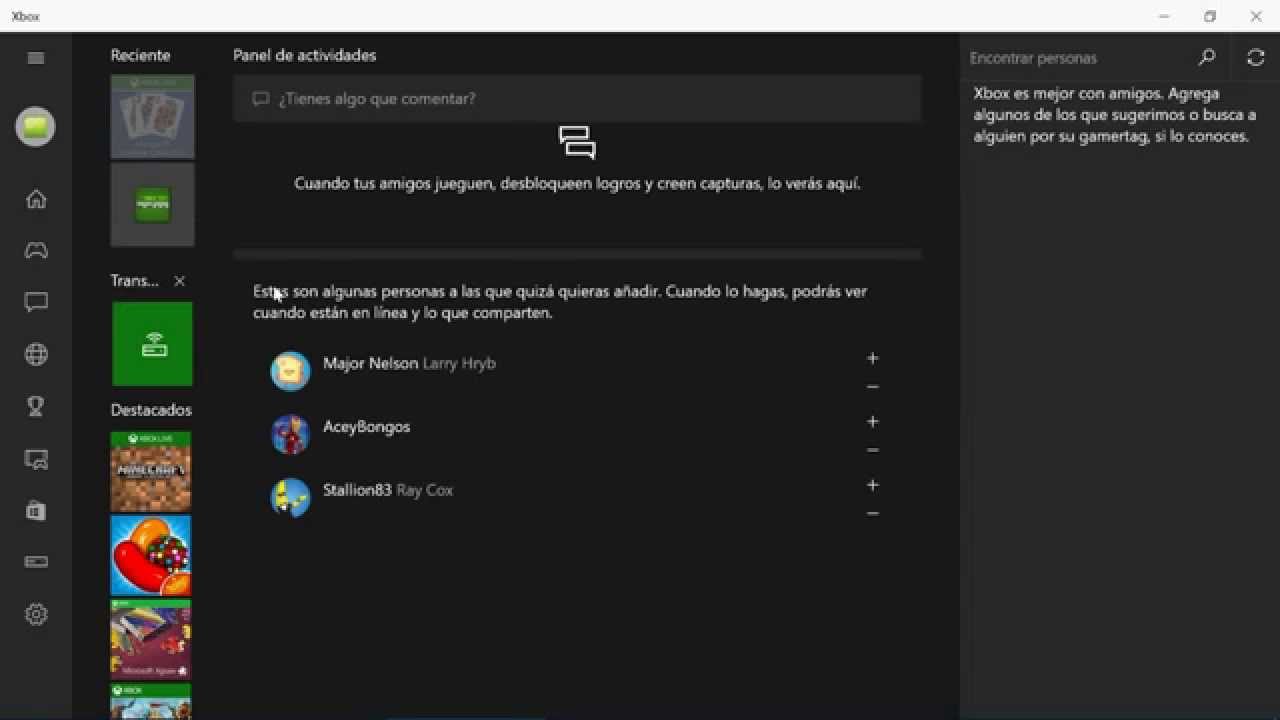Click the search magnifier icon

pyautogui.click(x=1207, y=58)
